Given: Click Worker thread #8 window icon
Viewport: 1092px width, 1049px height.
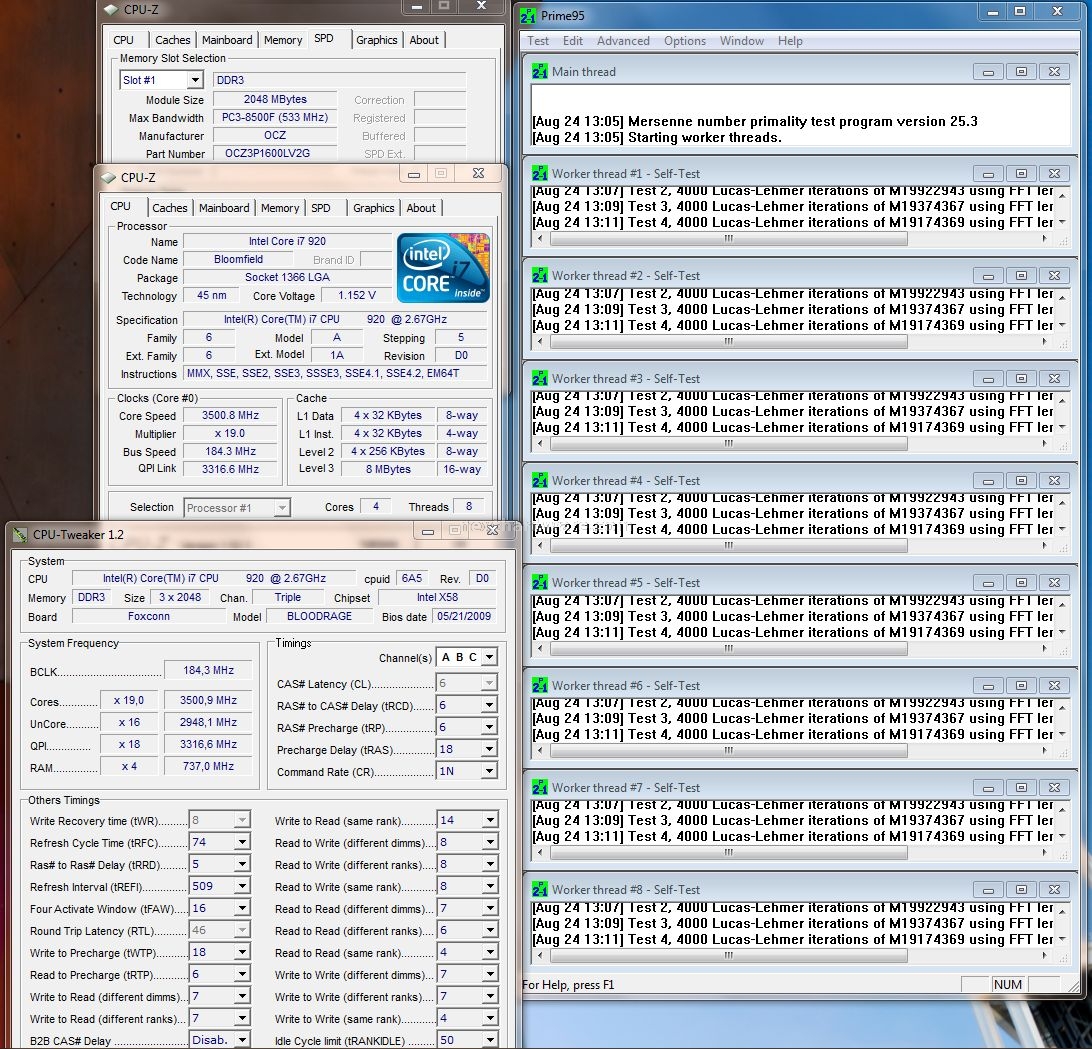Looking at the screenshot, I should (x=540, y=889).
